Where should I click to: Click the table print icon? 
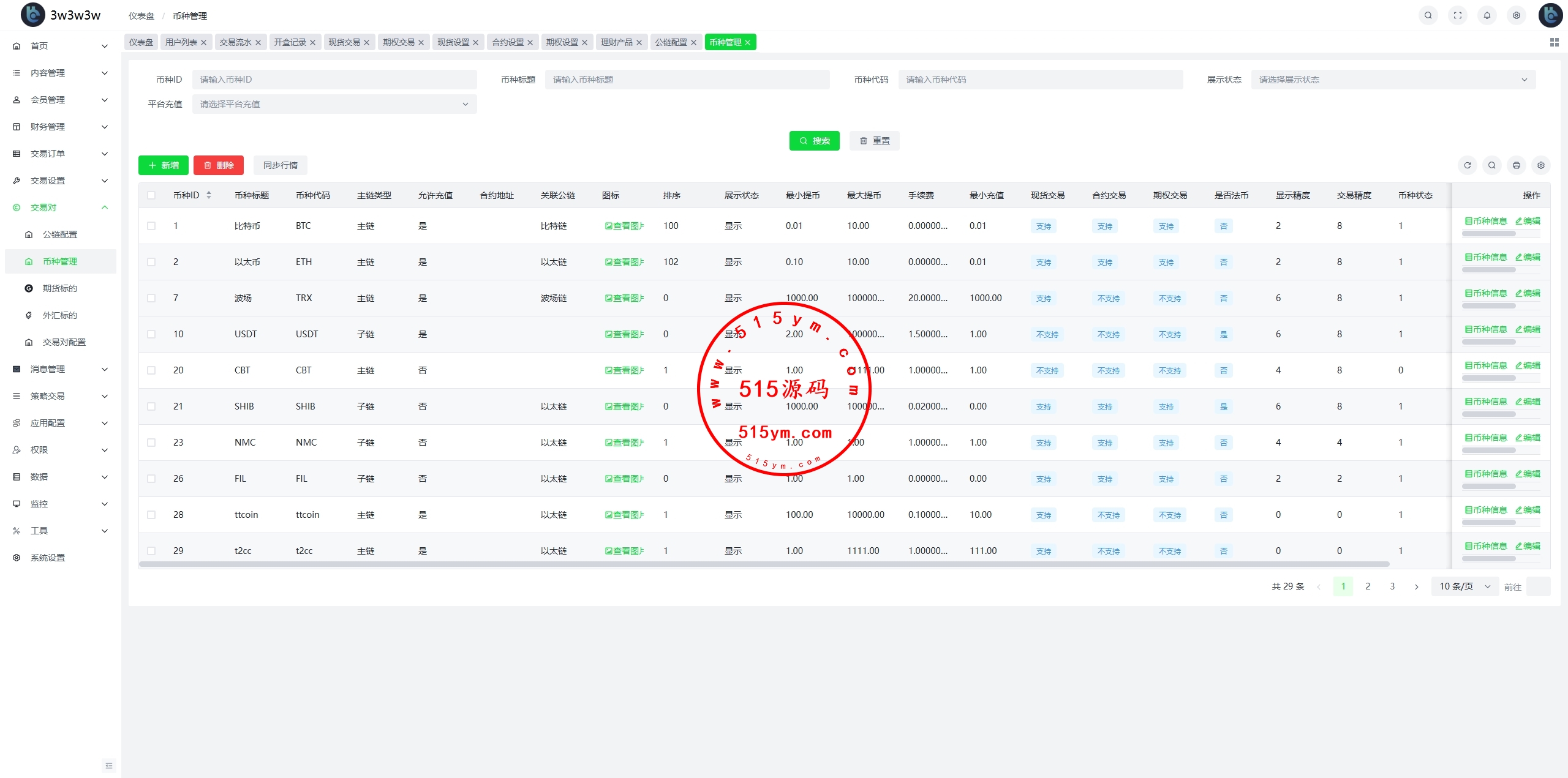point(1516,165)
